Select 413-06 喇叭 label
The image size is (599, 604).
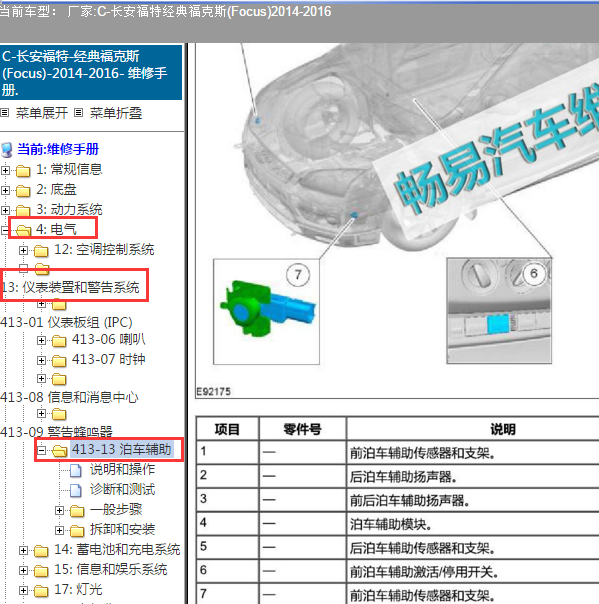109,339
